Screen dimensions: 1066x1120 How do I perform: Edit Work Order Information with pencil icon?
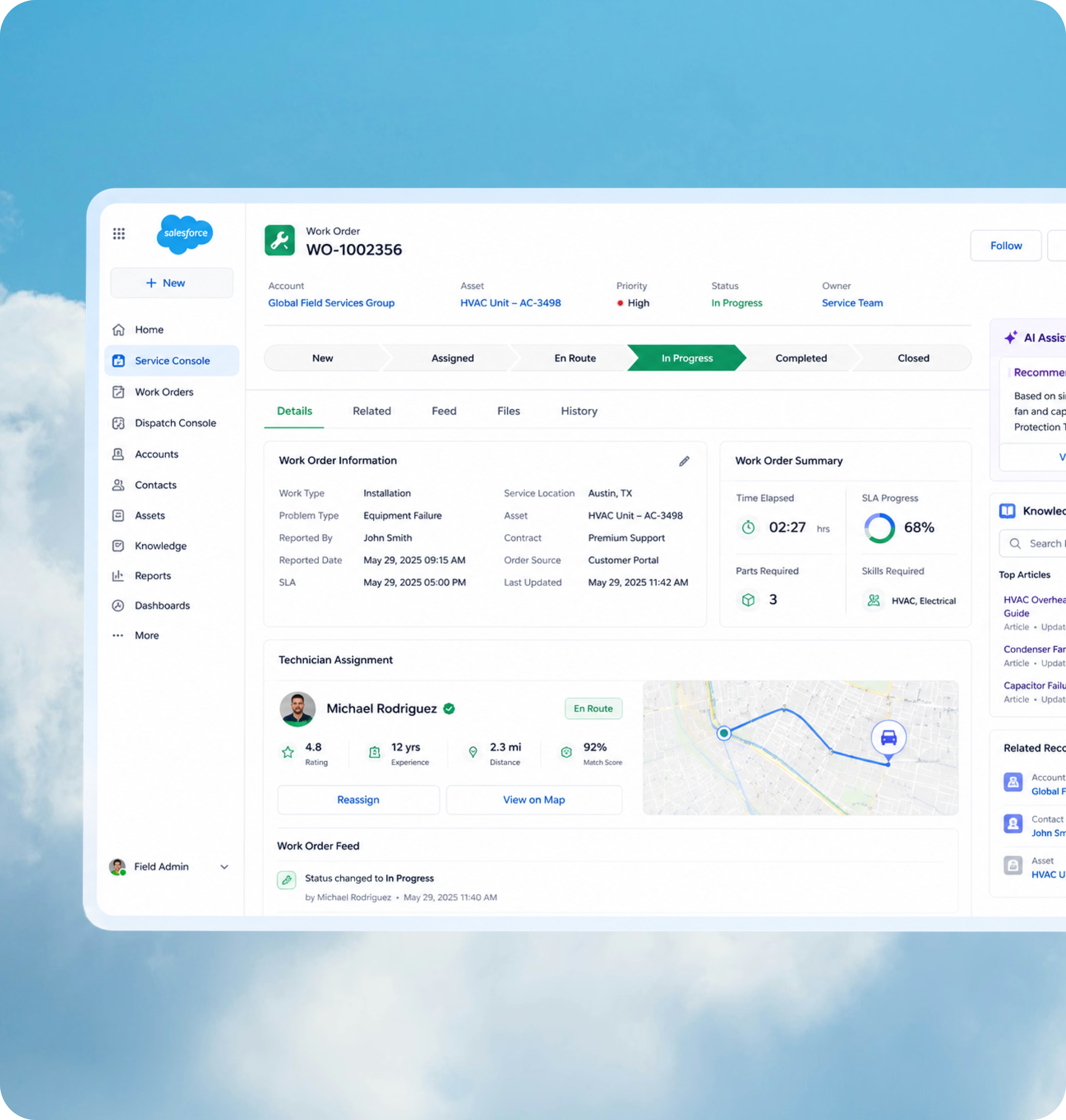684,461
